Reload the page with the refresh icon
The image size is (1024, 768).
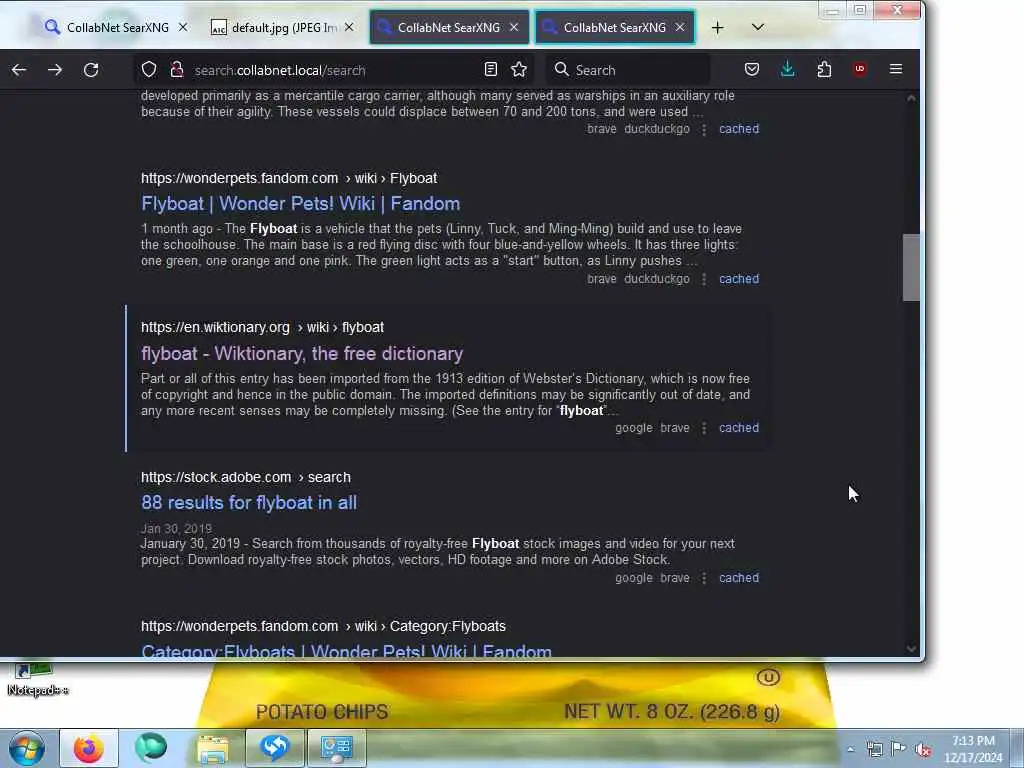(91, 70)
